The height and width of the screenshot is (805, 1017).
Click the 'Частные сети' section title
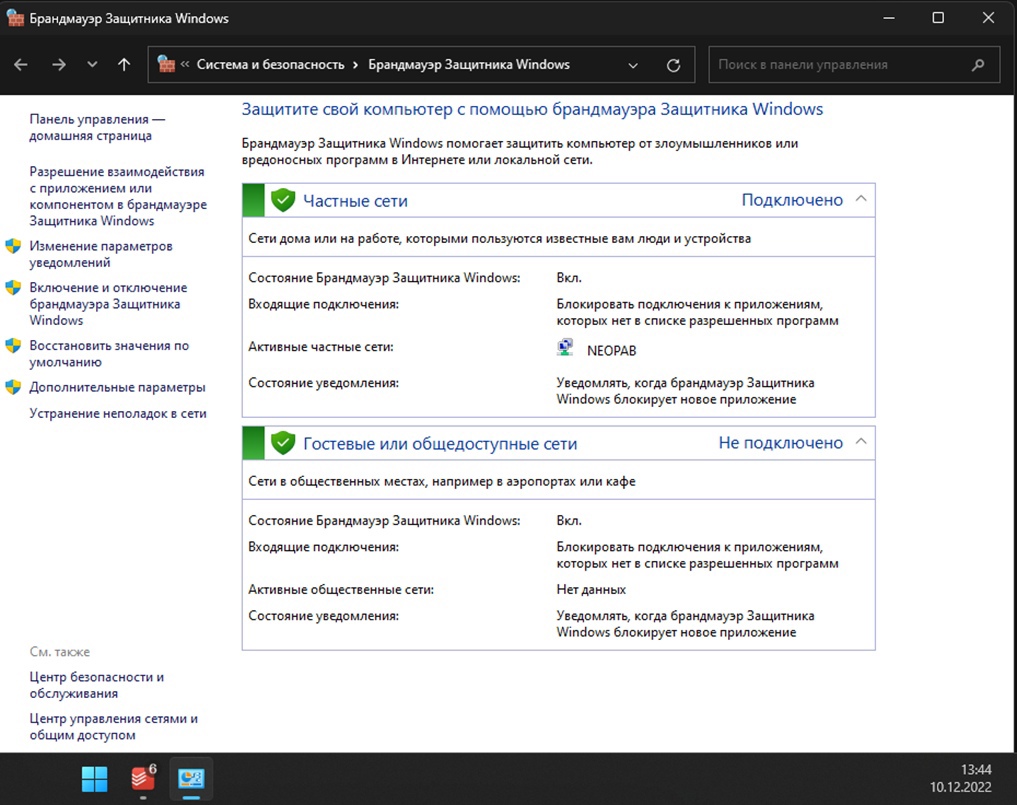tap(355, 201)
